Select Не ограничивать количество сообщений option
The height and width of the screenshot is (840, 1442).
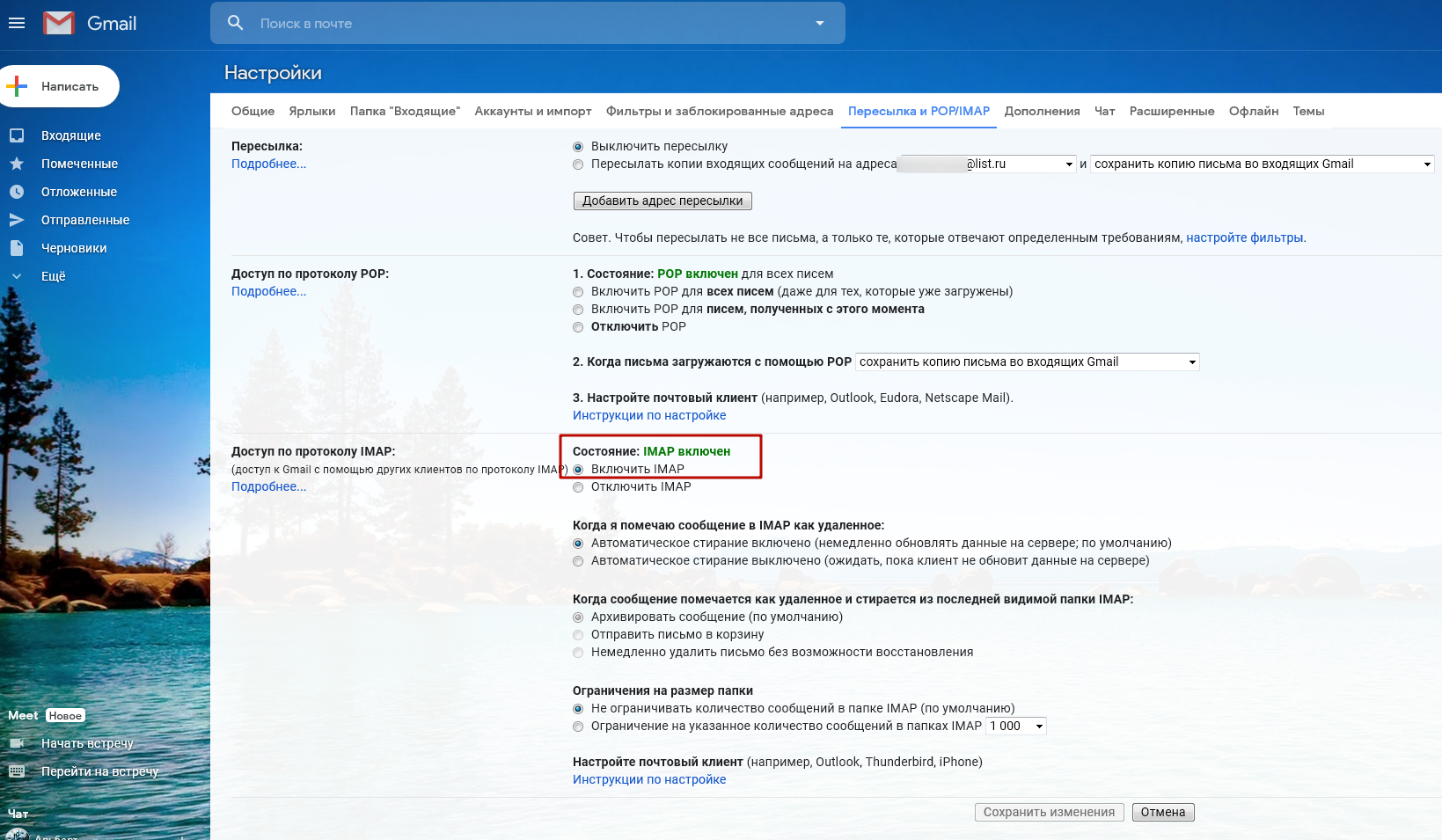tap(578, 709)
